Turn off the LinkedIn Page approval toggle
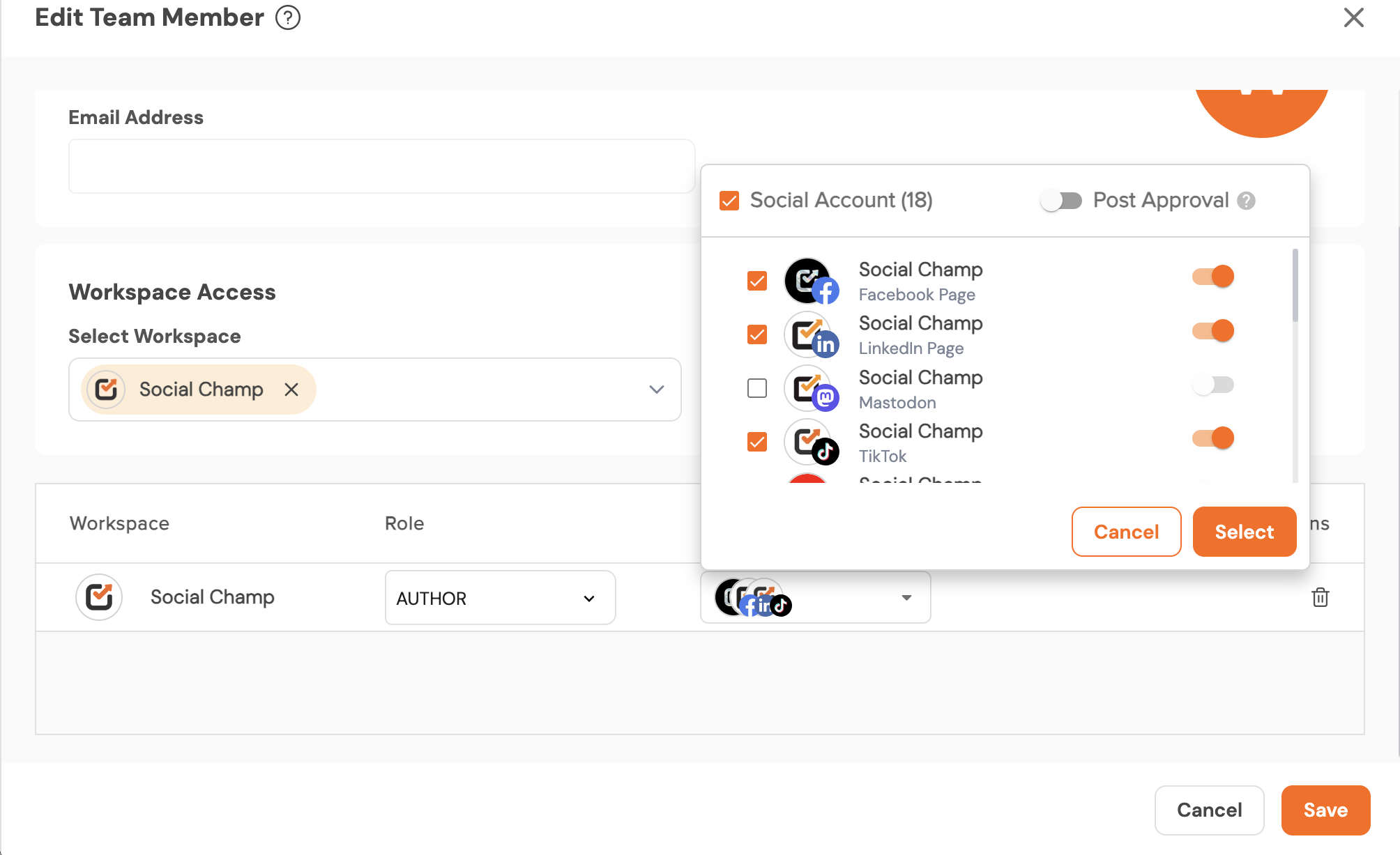This screenshot has height=855, width=1400. pos(1213,330)
